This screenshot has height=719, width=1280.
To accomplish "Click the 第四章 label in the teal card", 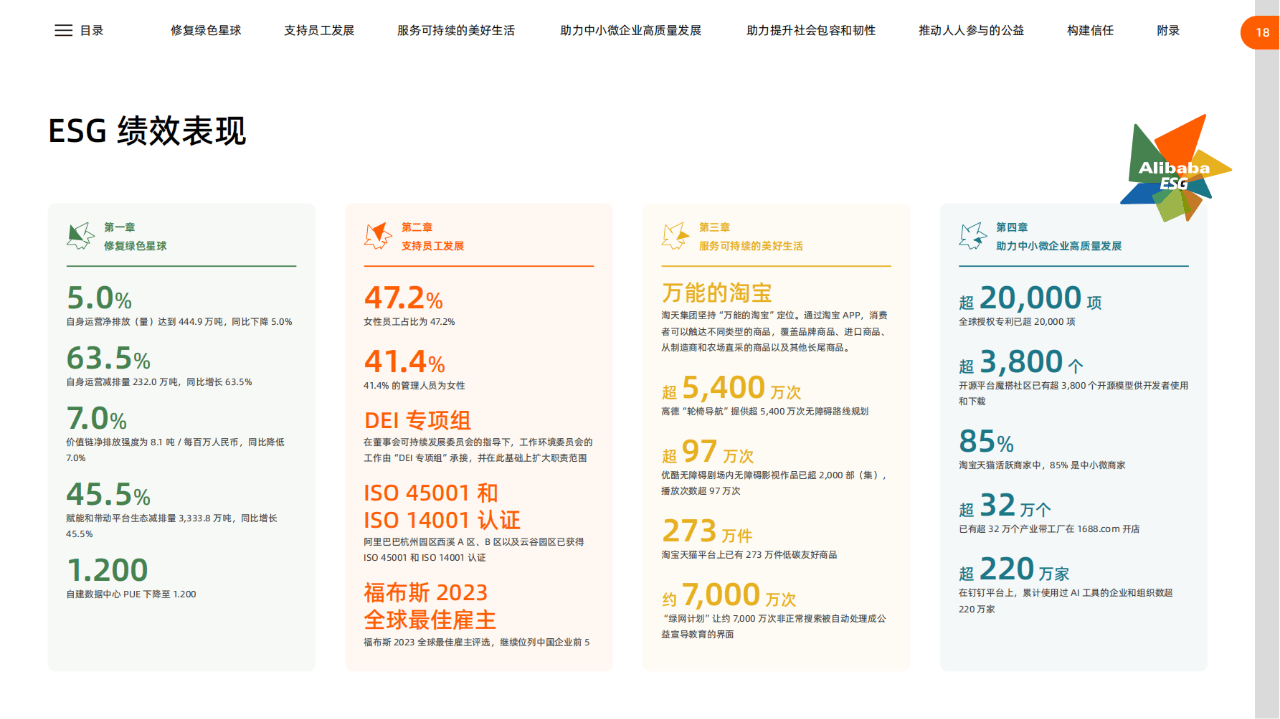I will pos(1012,227).
